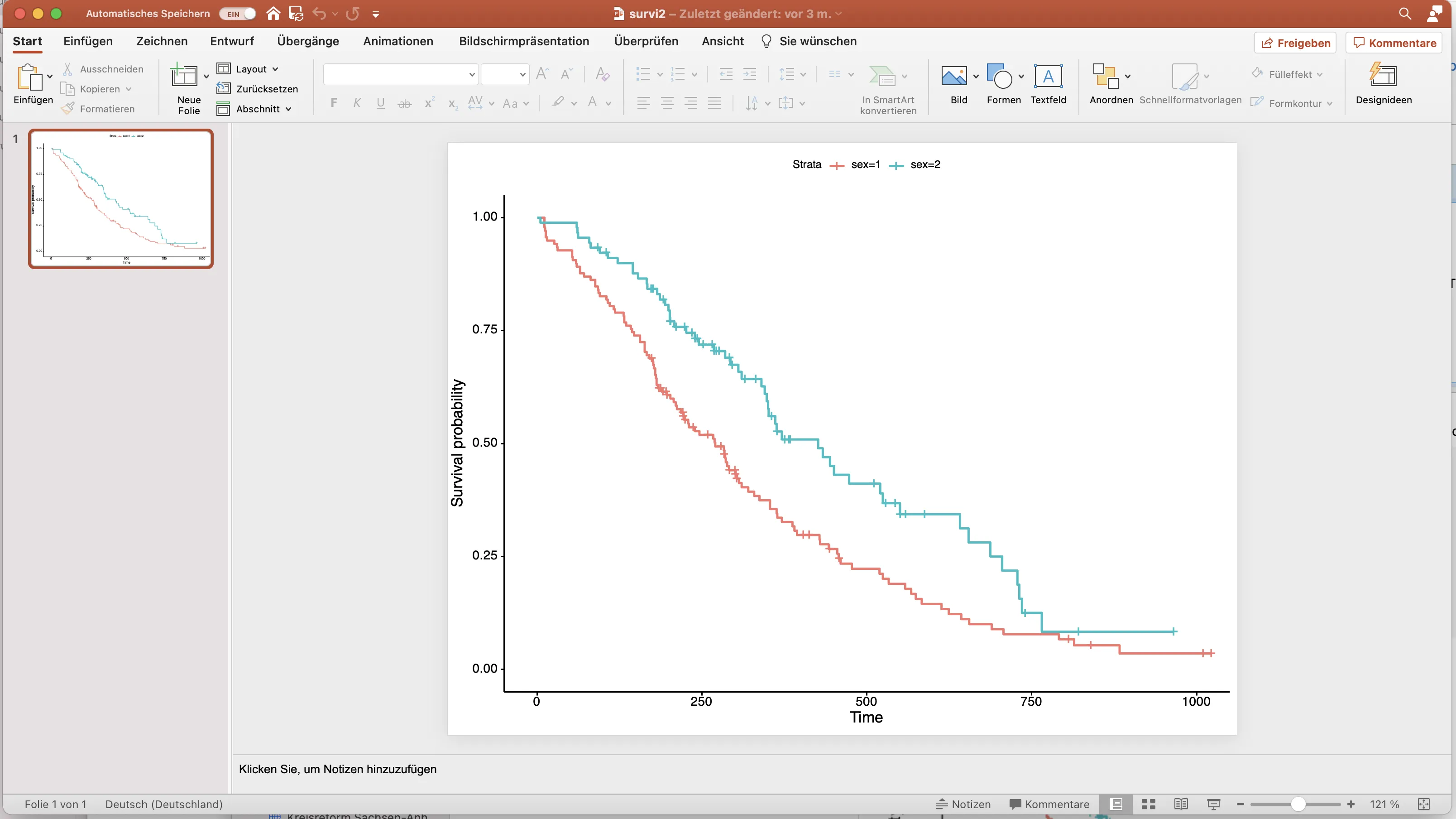The width and height of the screenshot is (1456, 819).
Task: Open reading view from status bar
Action: pos(1181,805)
